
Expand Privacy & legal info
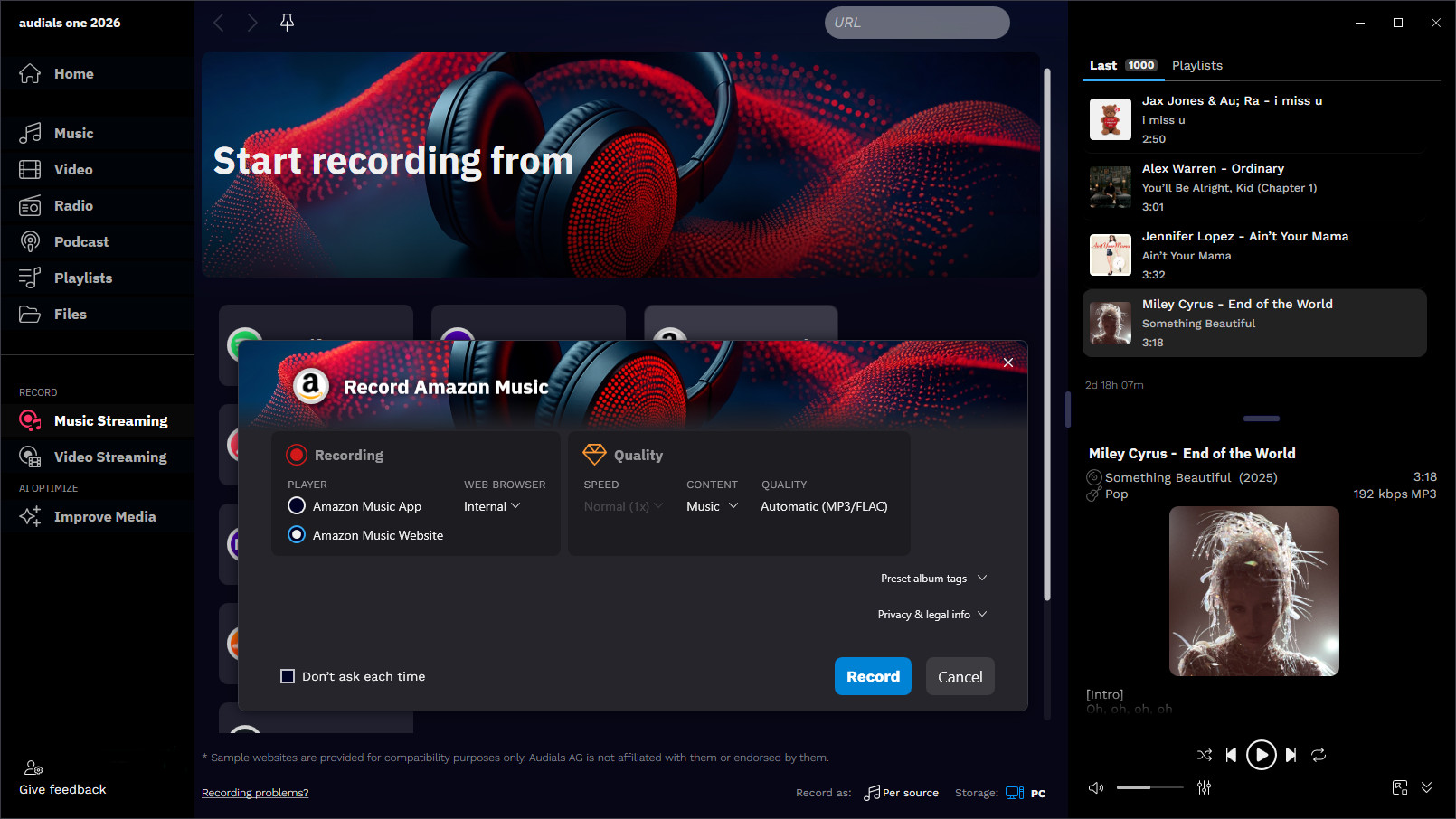932,615
